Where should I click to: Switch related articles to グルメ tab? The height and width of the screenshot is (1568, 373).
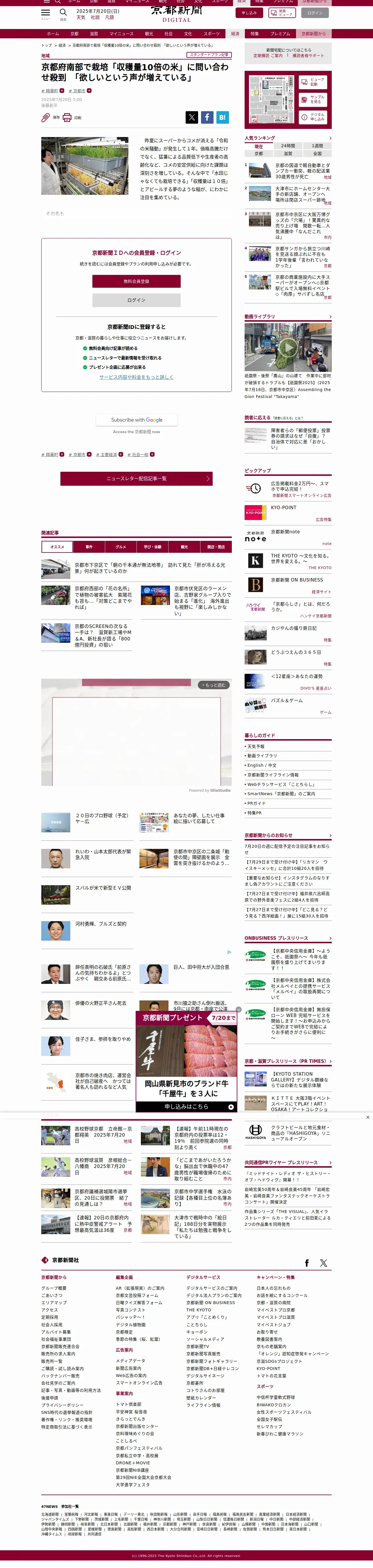121,547
